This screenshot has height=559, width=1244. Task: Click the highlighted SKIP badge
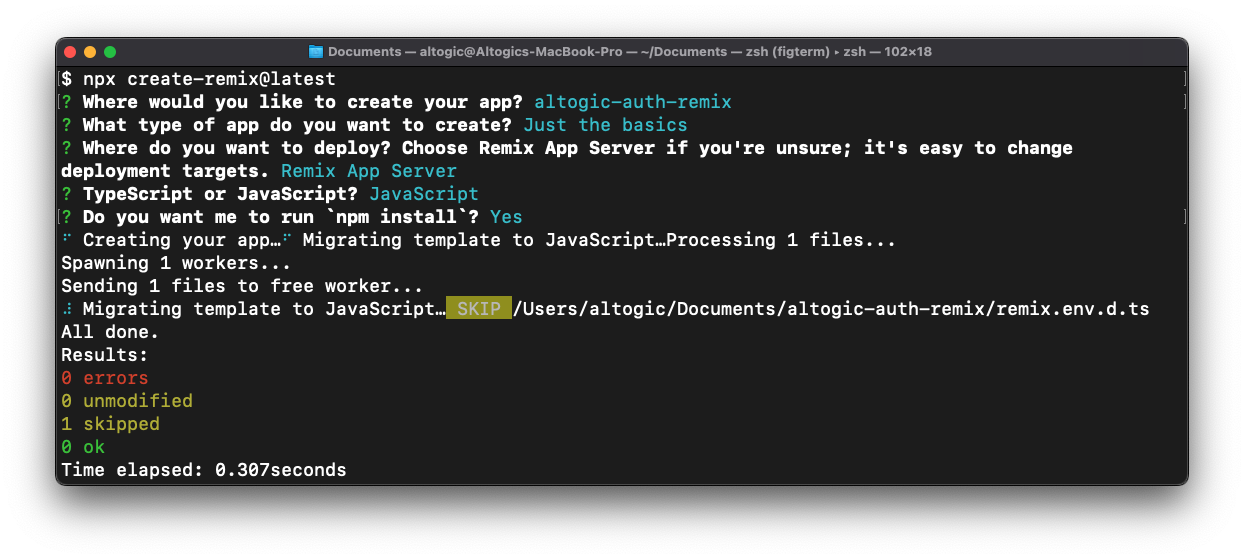click(x=479, y=309)
